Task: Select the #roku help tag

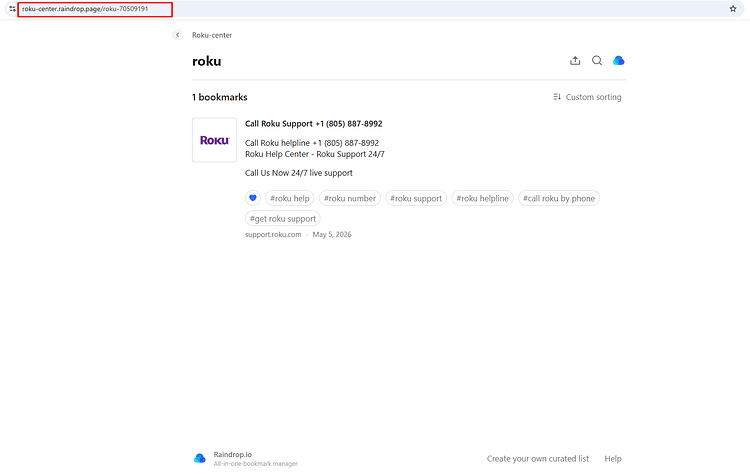Action: [x=290, y=198]
